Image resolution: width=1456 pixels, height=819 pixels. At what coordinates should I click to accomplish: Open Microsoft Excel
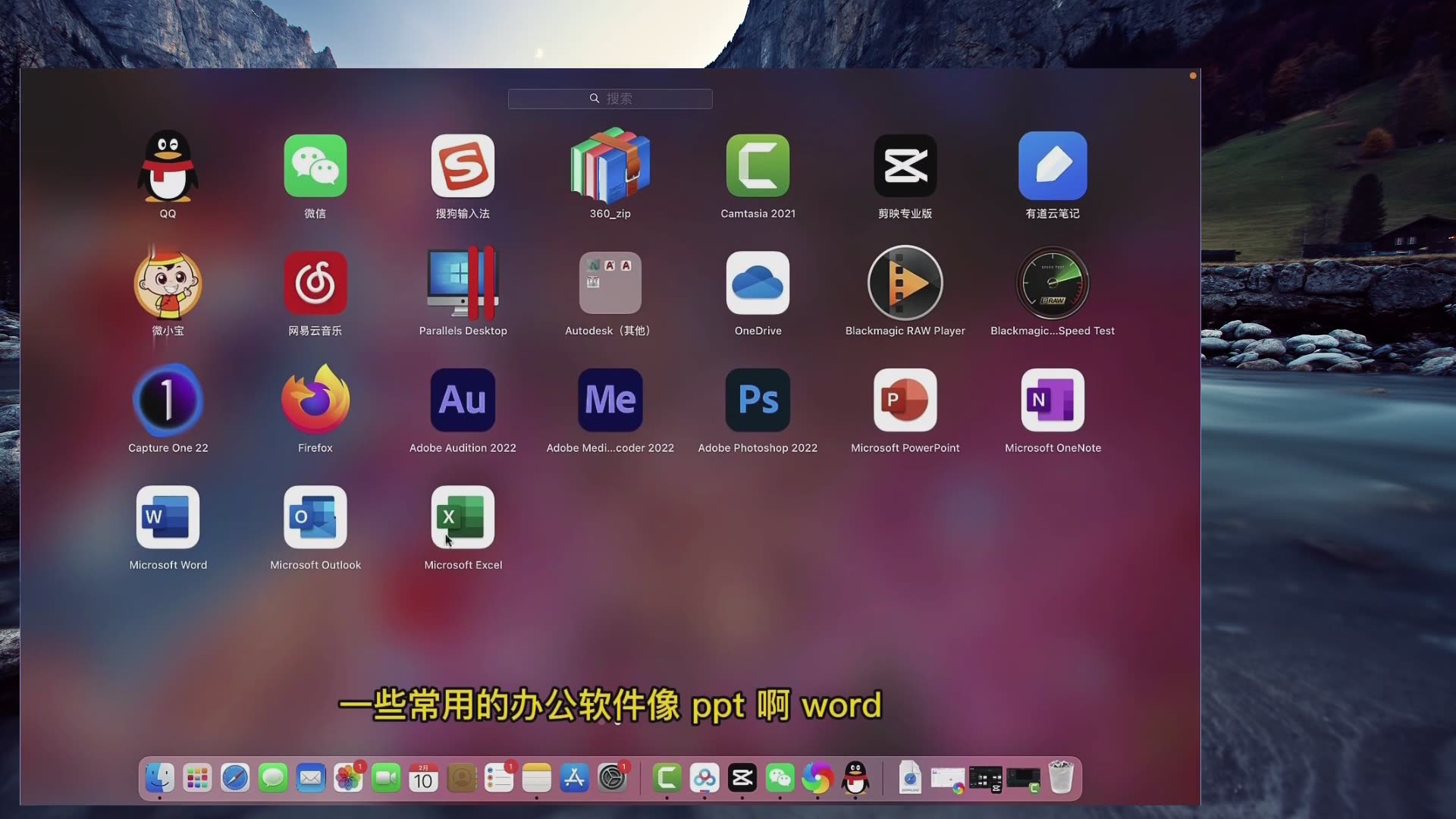(x=463, y=517)
